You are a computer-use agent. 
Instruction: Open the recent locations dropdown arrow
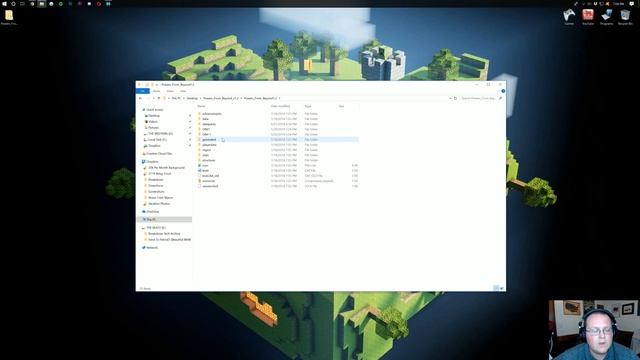tap(153, 98)
